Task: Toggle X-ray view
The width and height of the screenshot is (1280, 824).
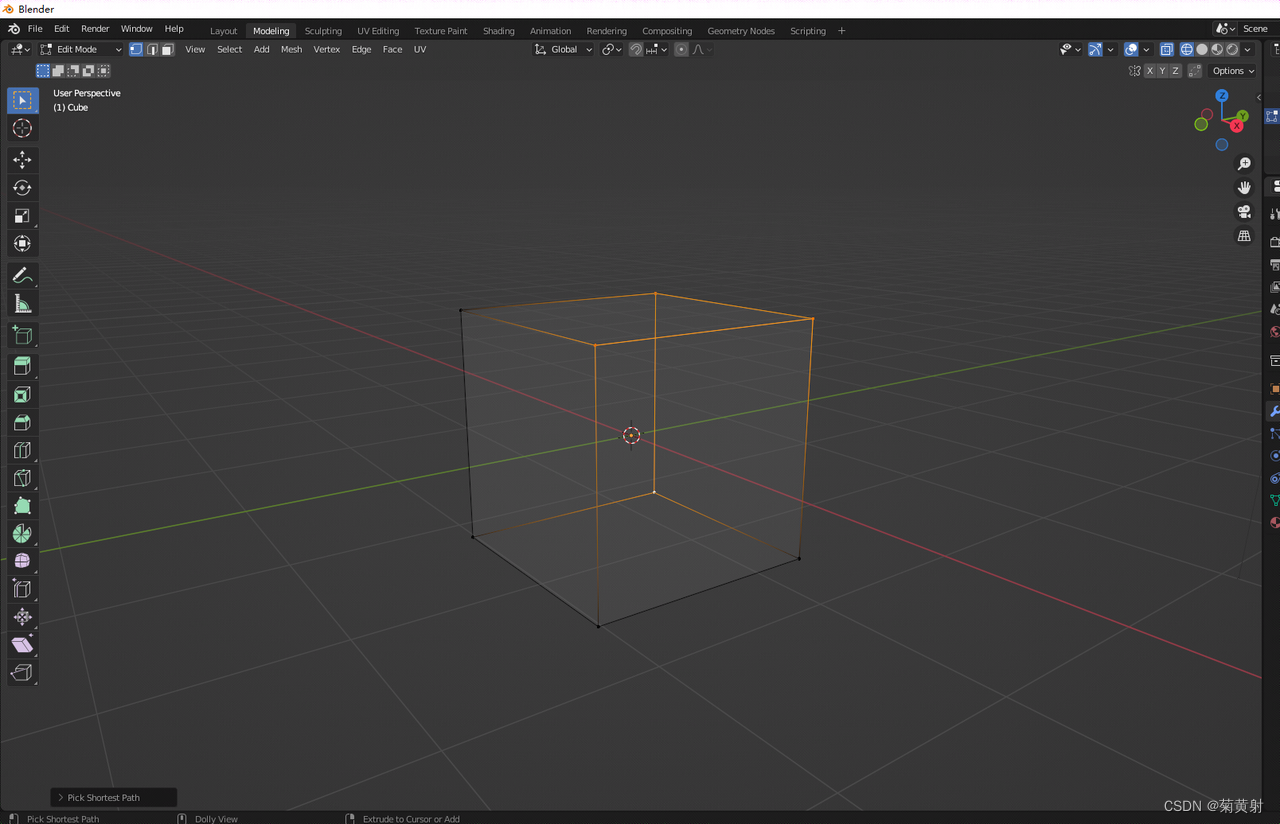Action: [x=1166, y=49]
